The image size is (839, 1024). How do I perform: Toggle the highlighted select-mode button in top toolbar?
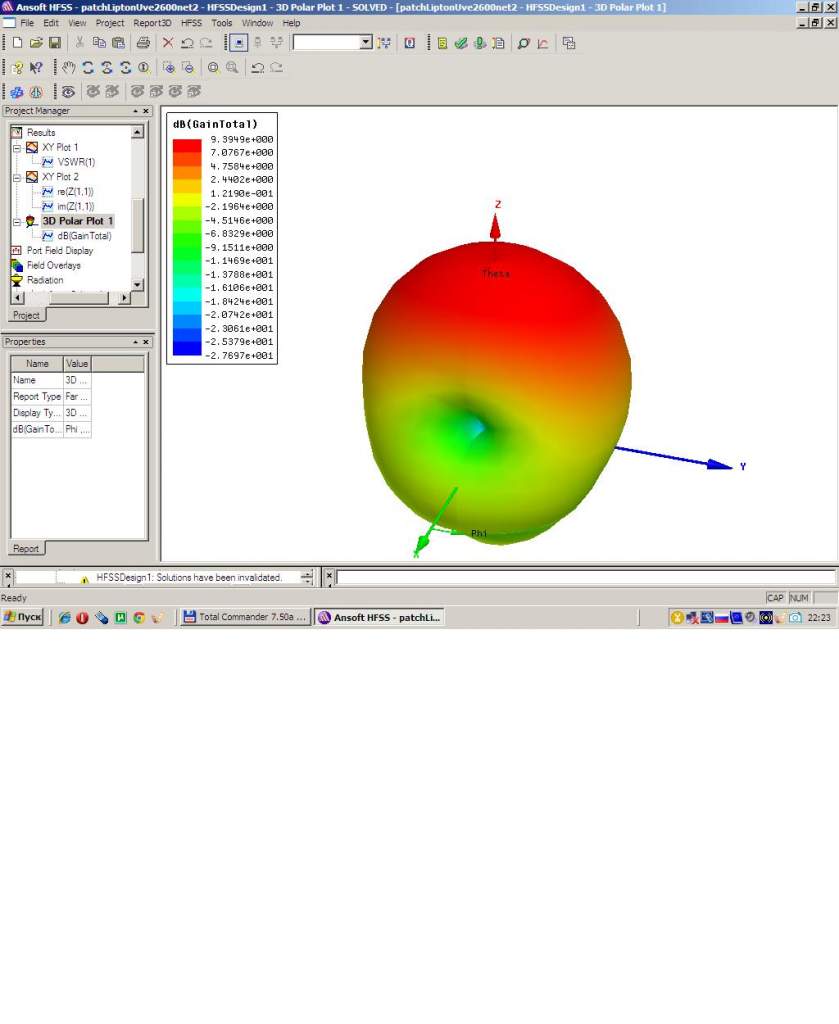(x=239, y=43)
